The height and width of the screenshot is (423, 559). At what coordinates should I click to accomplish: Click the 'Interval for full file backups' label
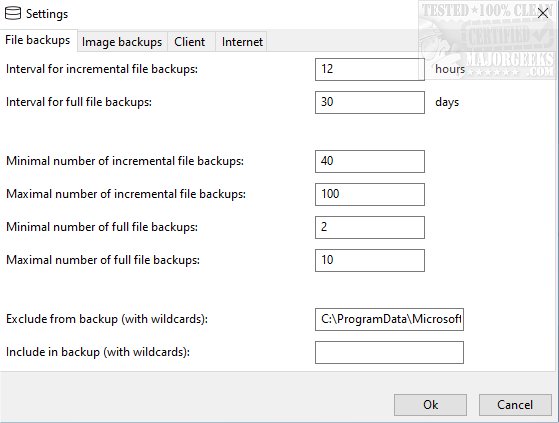pyautogui.click(x=79, y=102)
